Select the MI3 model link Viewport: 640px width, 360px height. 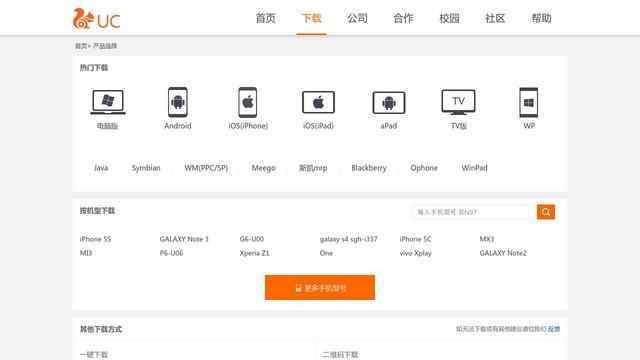[x=86, y=253]
